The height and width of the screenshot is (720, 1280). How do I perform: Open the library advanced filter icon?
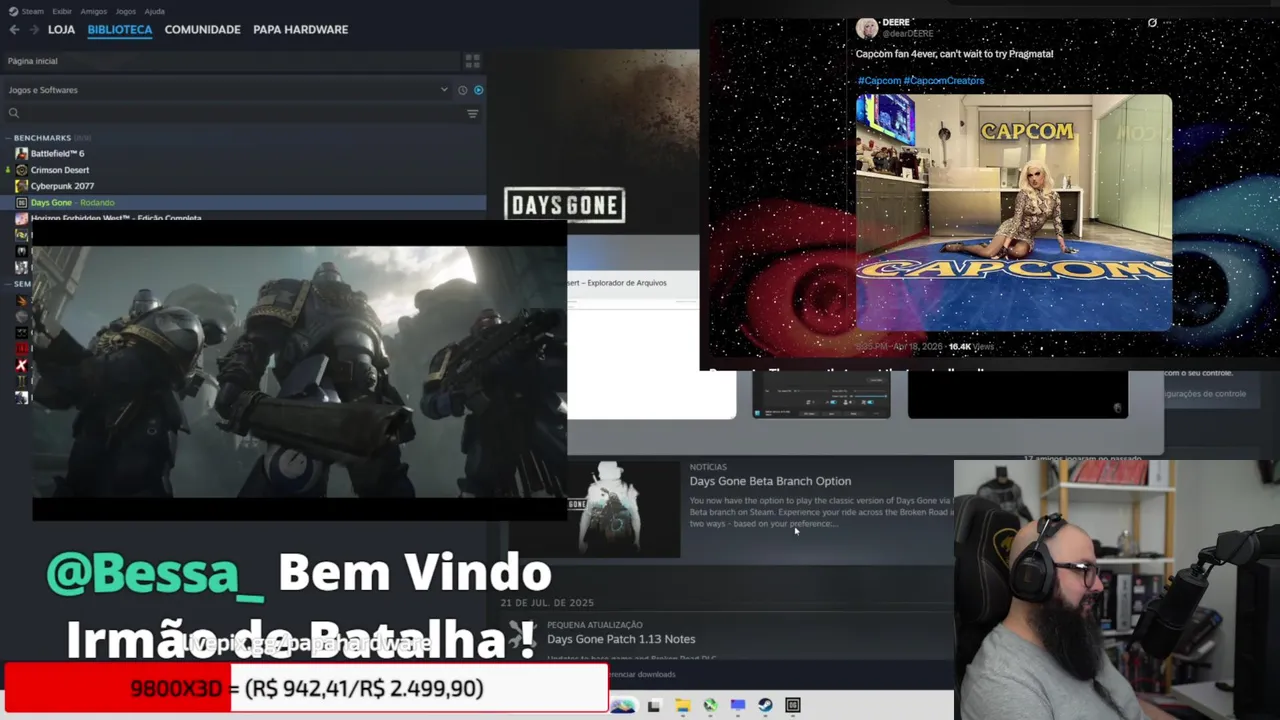point(472,114)
